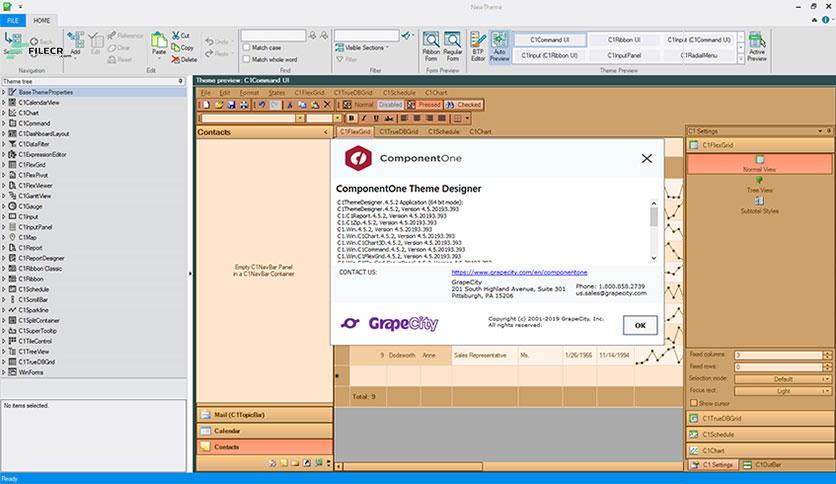Switch to the HOME ribbon tab

click(42, 20)
